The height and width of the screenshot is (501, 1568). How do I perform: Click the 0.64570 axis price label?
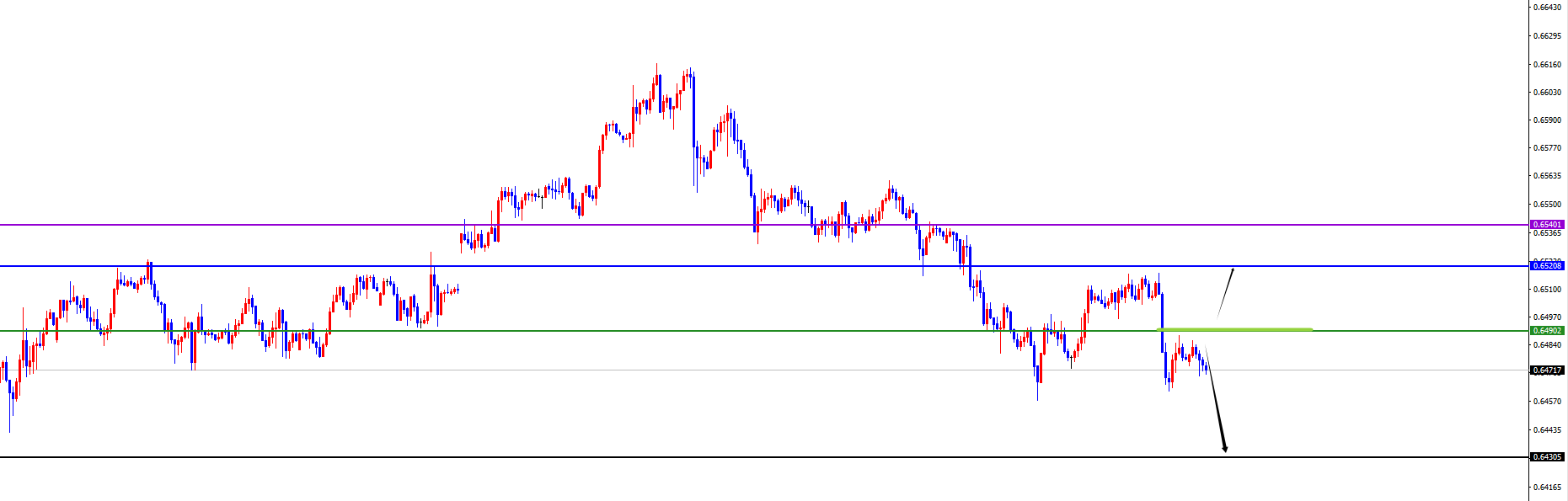(1547, 402)
